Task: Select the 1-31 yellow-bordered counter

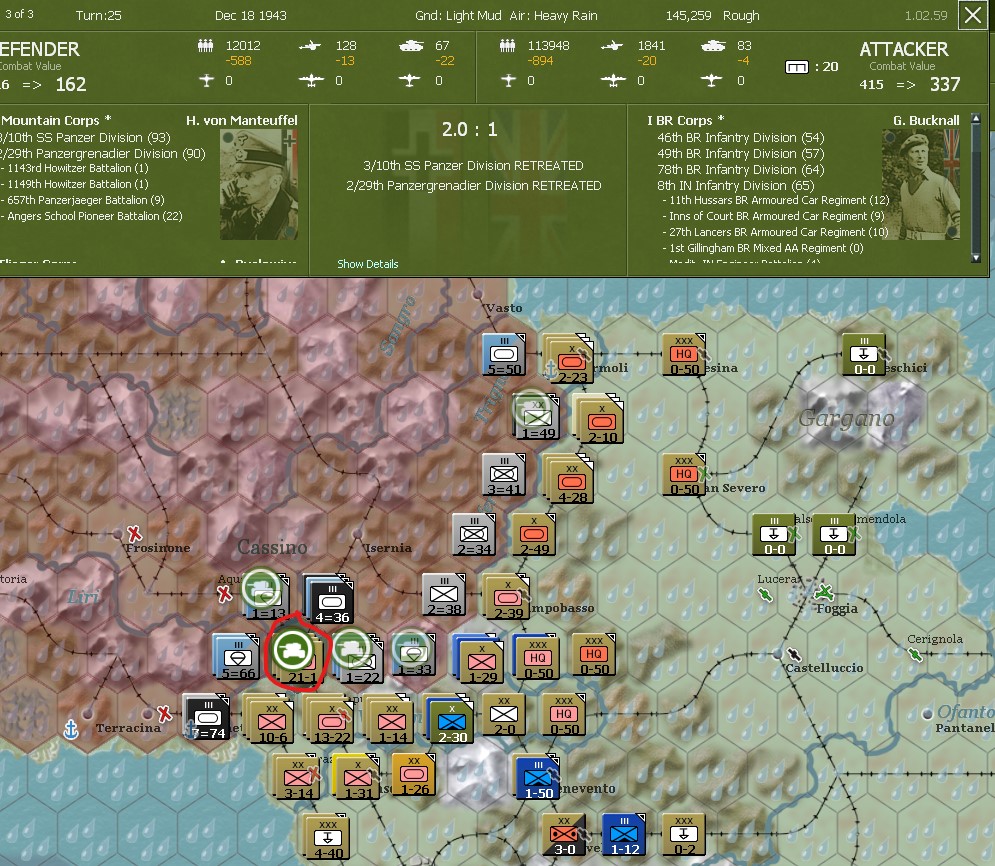Action: coord(355,777)
